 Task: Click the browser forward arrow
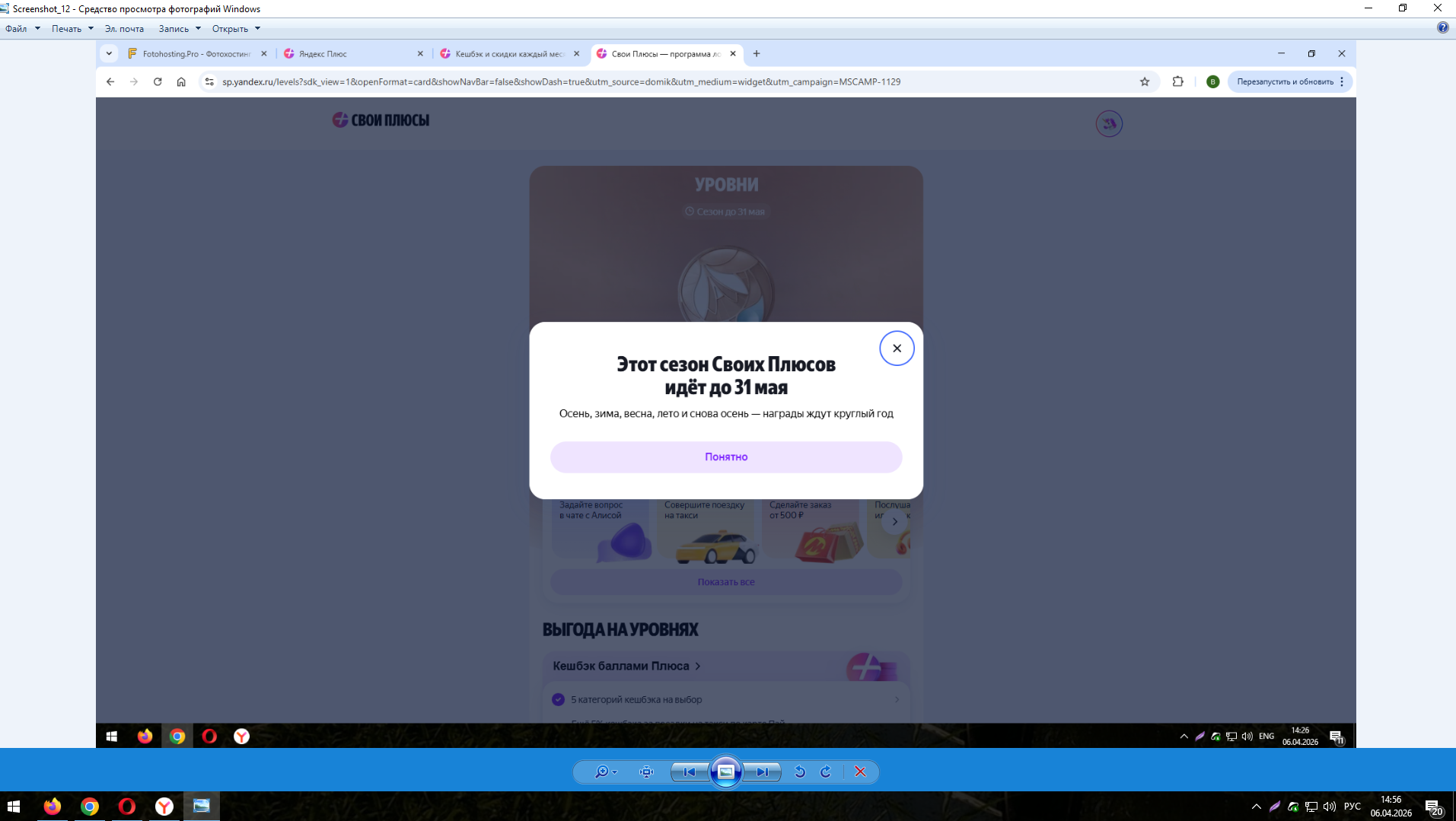pos(134,82)
